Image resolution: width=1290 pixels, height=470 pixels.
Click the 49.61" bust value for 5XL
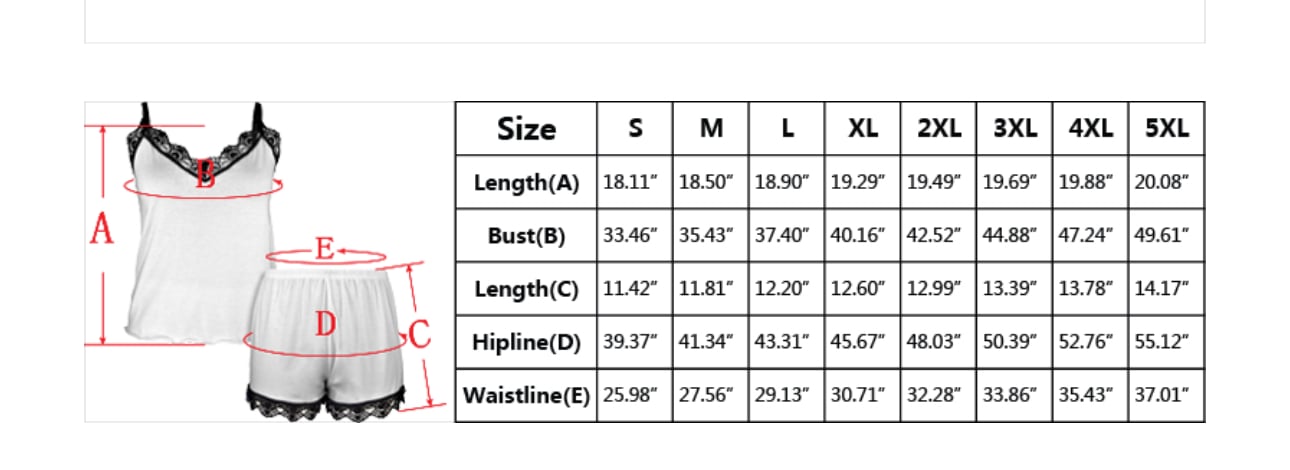(x=1163, y=237)
